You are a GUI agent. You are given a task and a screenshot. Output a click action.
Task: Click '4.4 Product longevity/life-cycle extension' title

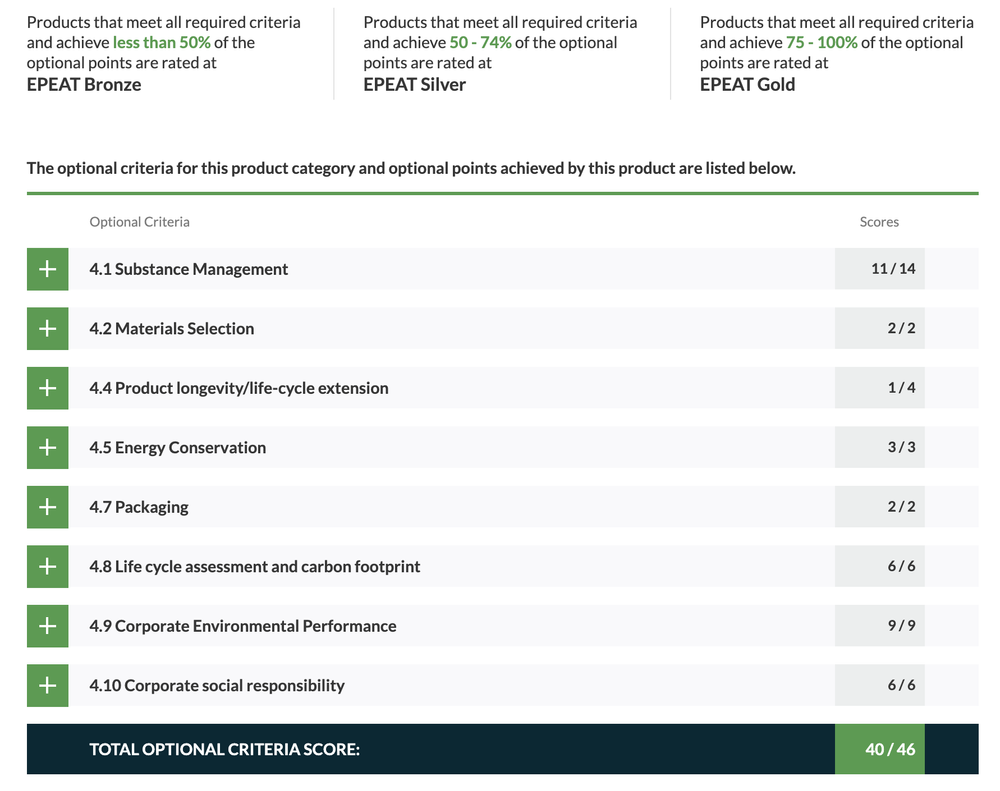tap(239, 388)
